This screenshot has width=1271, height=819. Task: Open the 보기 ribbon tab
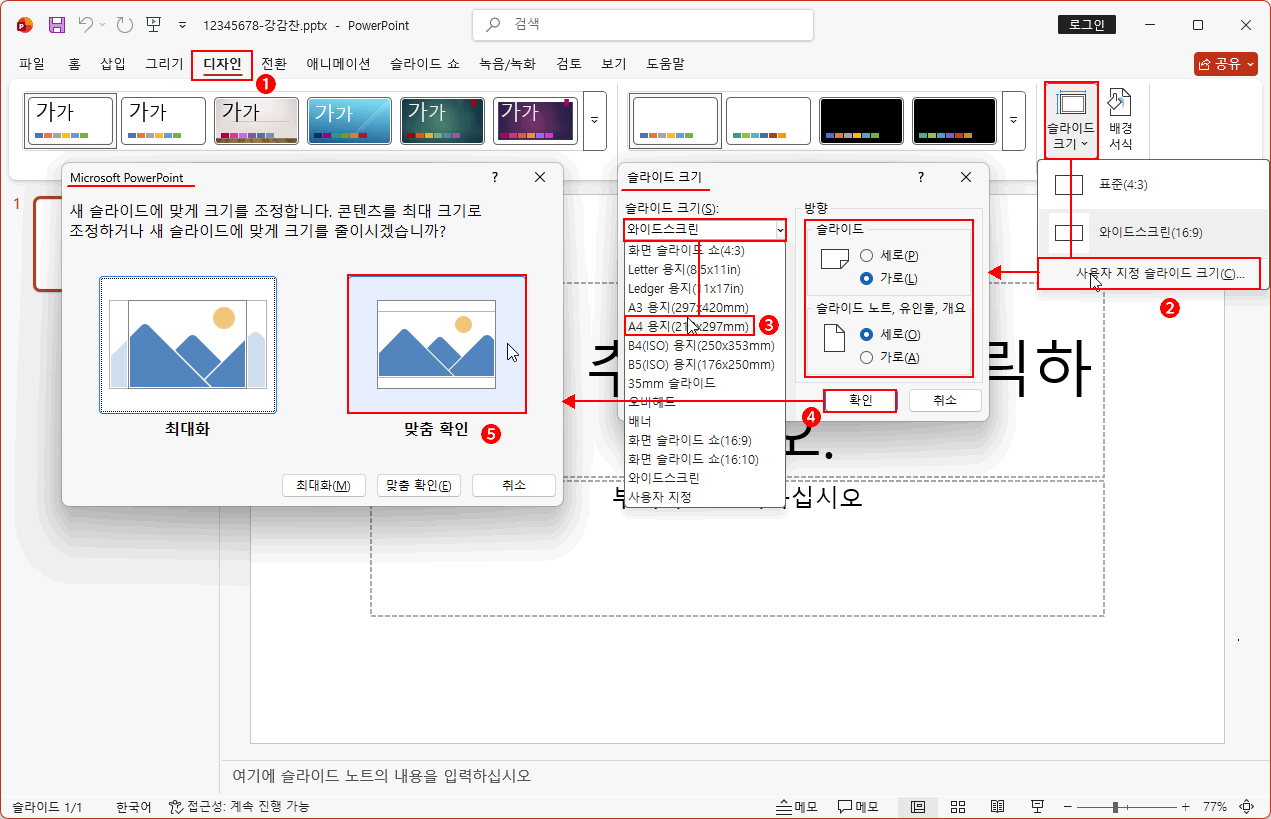(x=612, y=63)
